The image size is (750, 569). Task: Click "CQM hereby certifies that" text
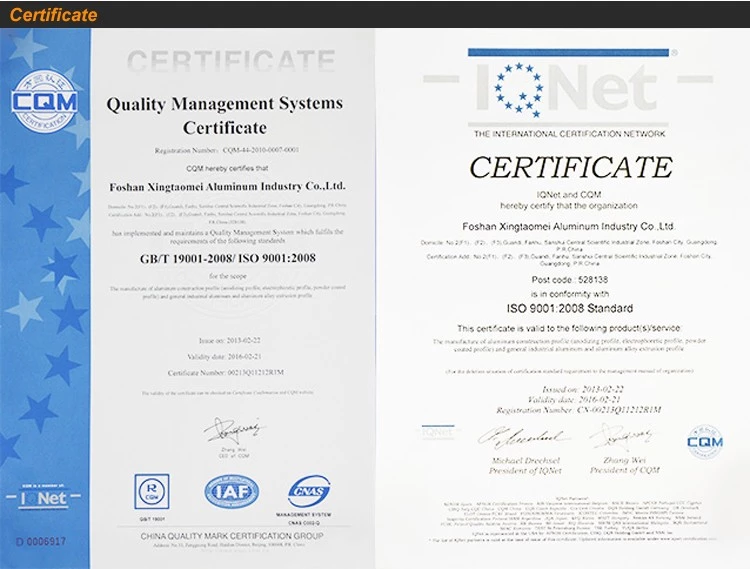(x=227, y=168)
